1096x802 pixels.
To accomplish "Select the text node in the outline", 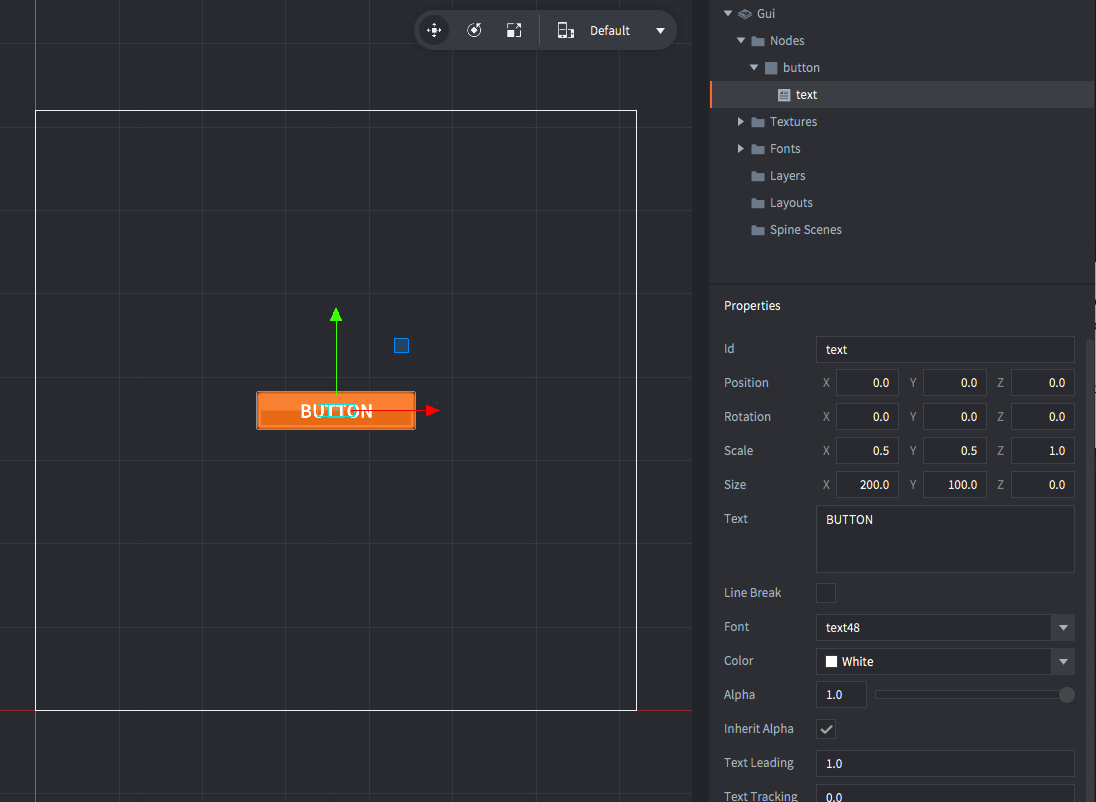I will (807, 94).
